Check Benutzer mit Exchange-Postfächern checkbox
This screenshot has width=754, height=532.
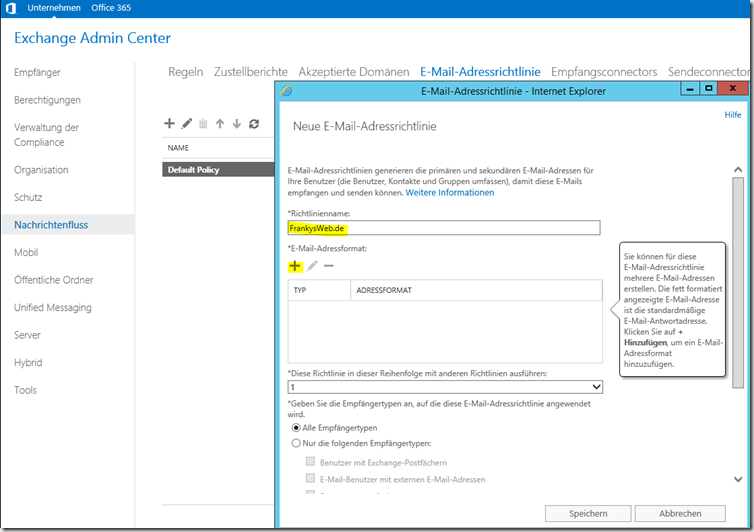coord(312,462)
